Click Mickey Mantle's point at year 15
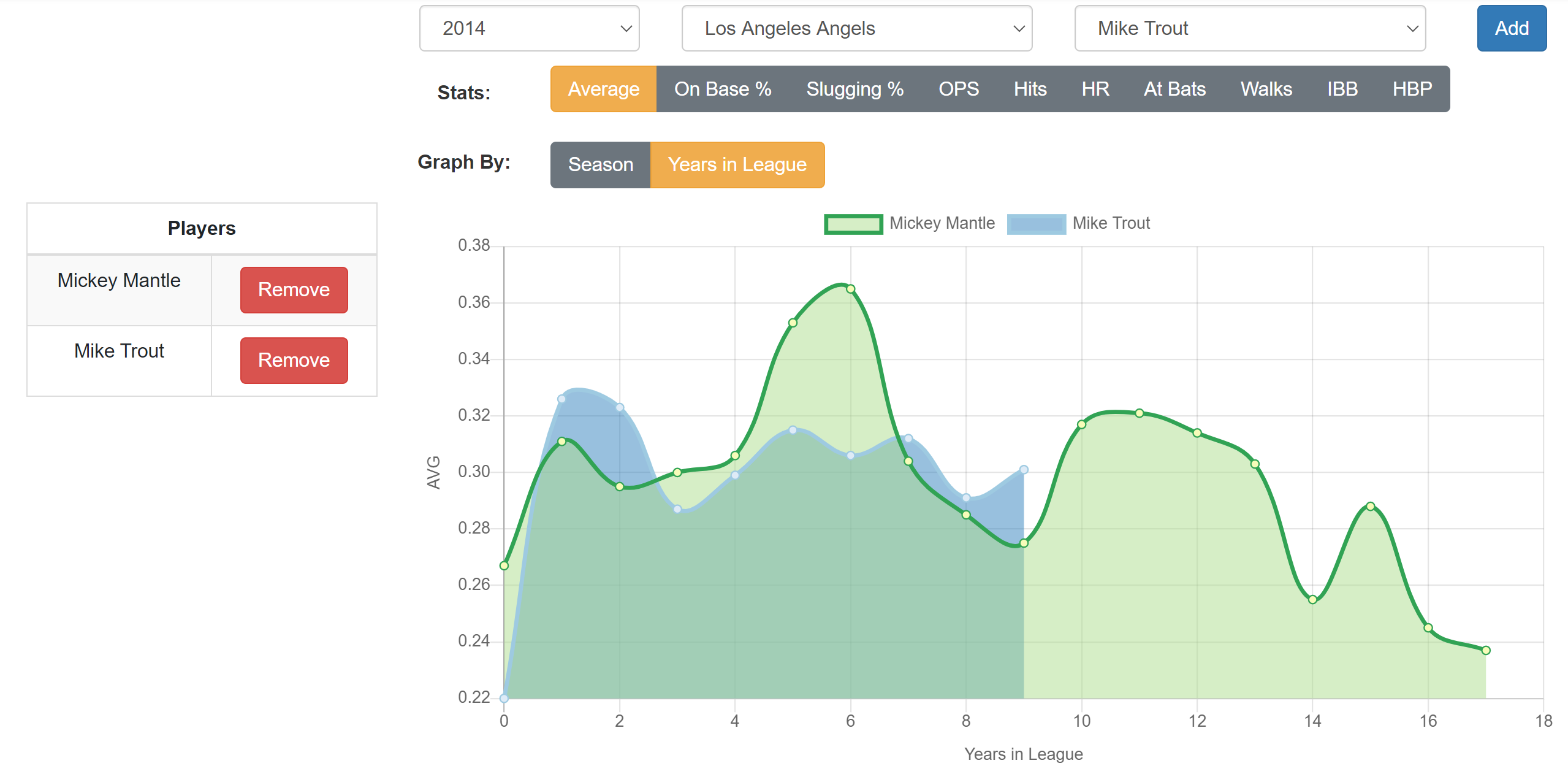Screen dimensions: 1568x774 pyautogui.click(x=1371, y=506)
